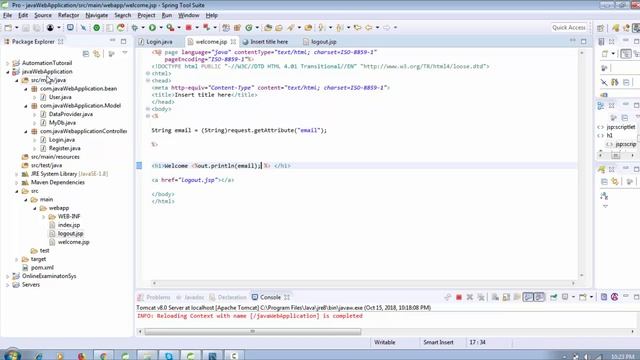The height and width of the screenshot is (360, 640).
Task: Expand the JRE System Library node
Action: 17,174
